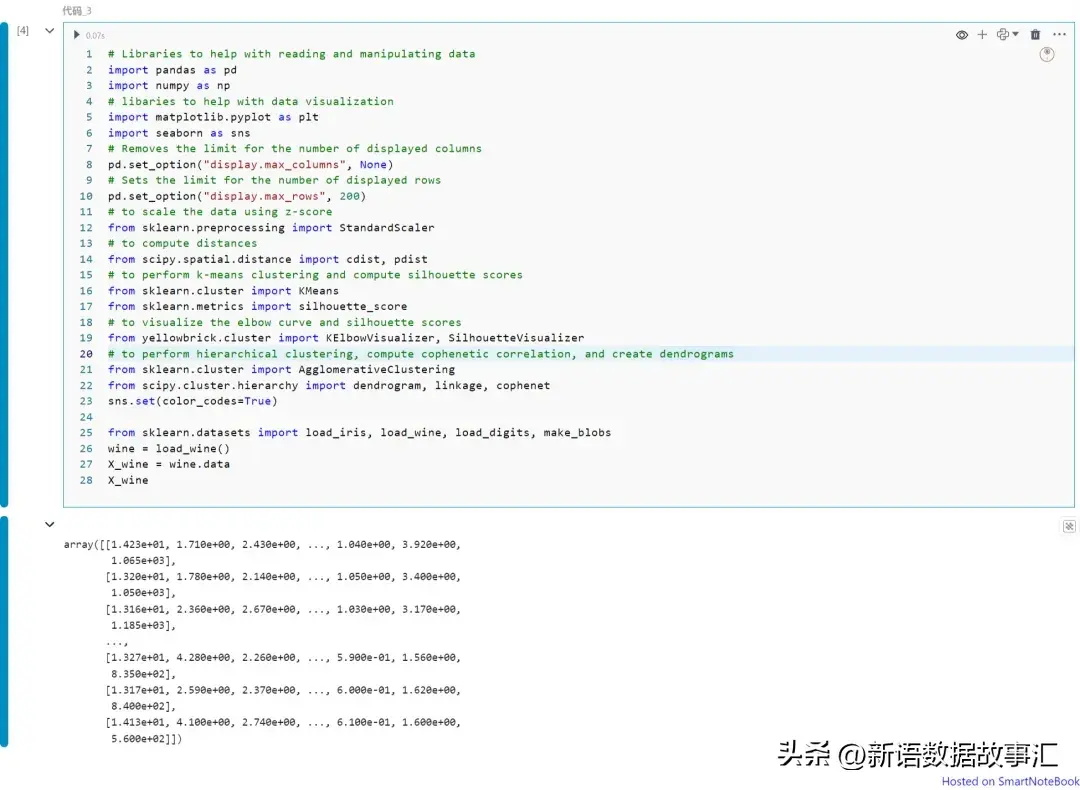Run the code cell with the play button

[76, 34]
